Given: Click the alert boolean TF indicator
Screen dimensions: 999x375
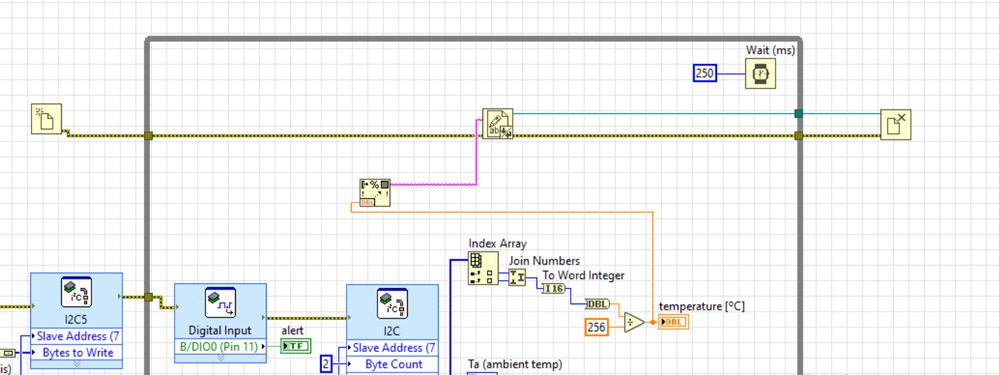Looking at the screenshot, I should click(295, 346).
